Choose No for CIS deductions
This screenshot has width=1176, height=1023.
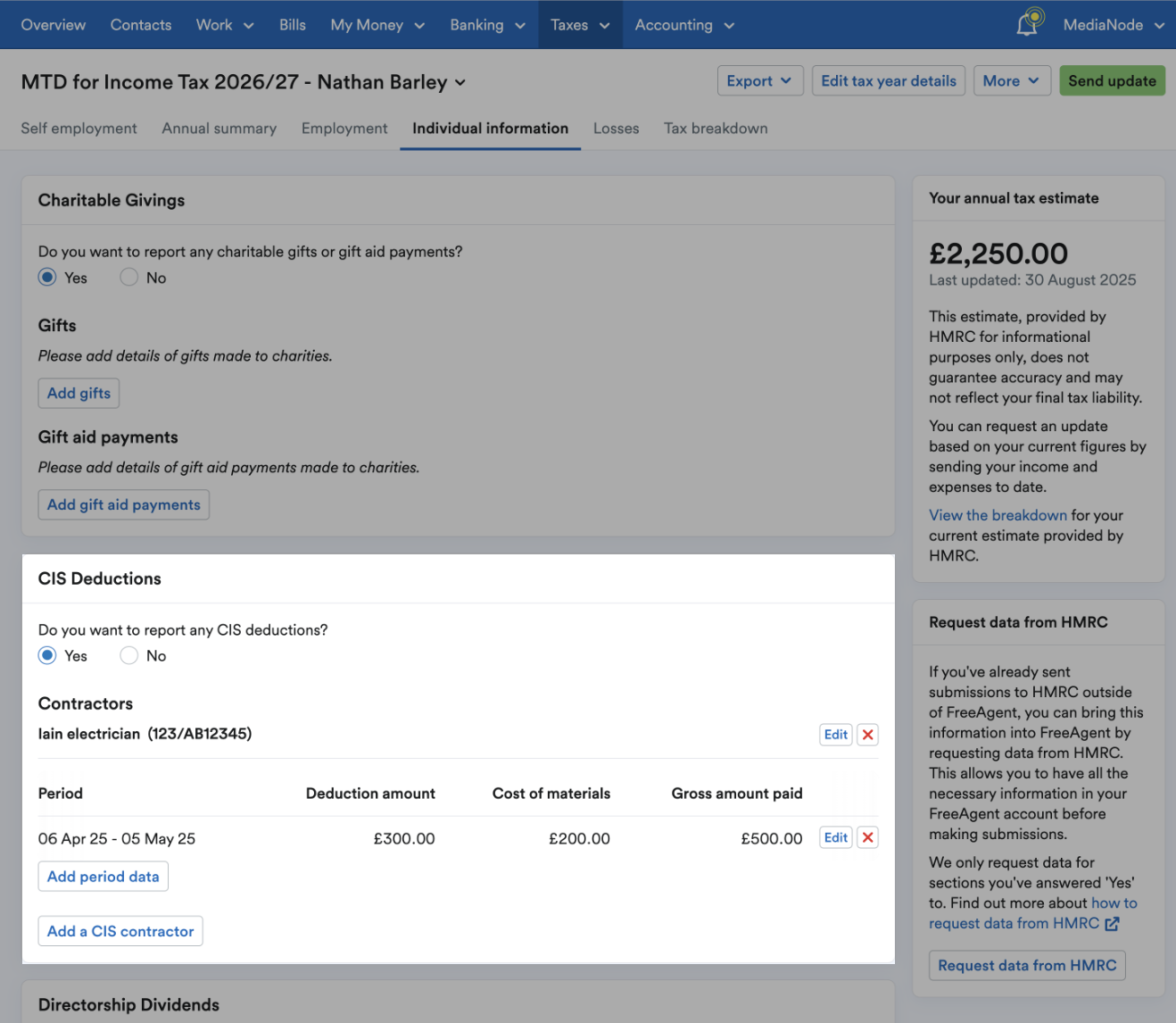129,655
